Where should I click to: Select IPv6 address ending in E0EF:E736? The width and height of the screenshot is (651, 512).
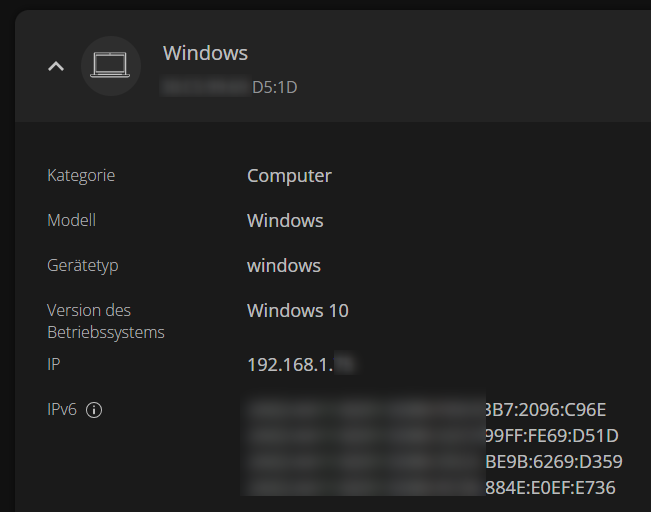[430, 488]
